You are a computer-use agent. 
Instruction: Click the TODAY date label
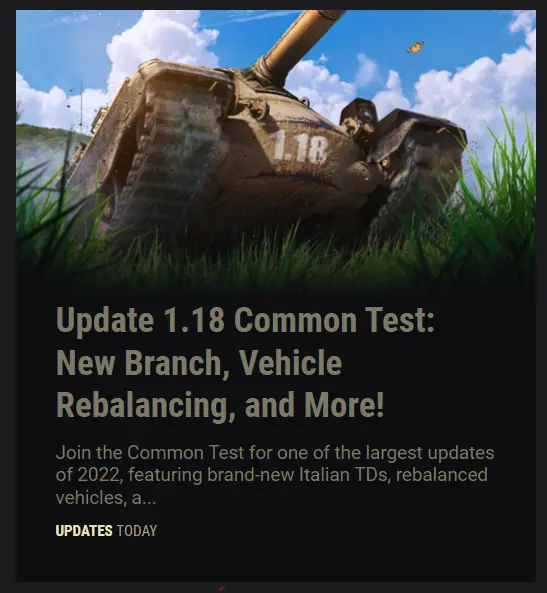click(x=137, y=531)
